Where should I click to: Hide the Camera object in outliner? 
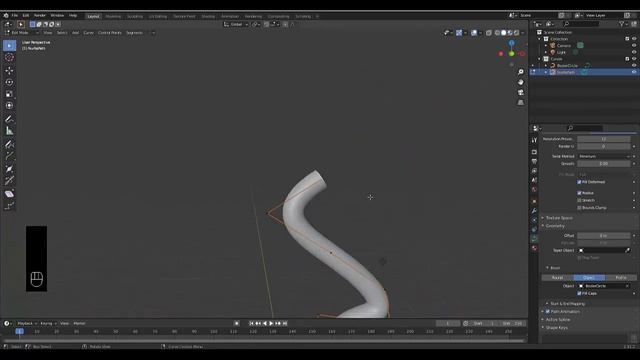click(x=634, y=45)
